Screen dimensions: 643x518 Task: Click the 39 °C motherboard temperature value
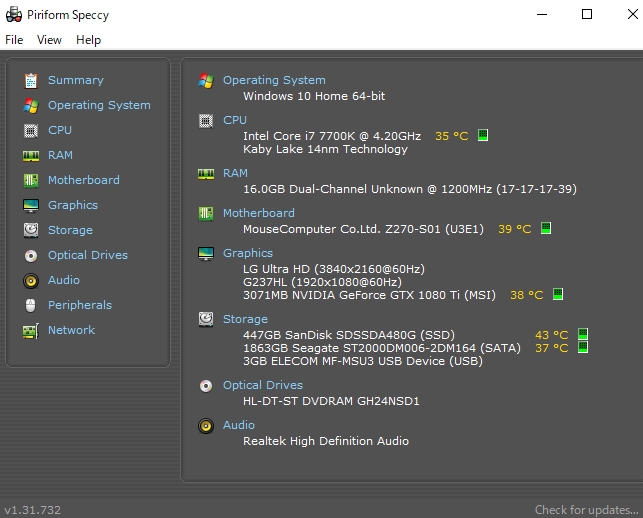515,229
